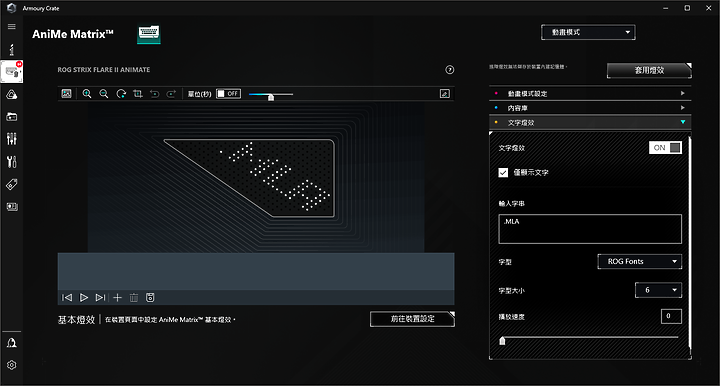Click the undo arrow icon
The image size is (720, 386).
point(154,94)
